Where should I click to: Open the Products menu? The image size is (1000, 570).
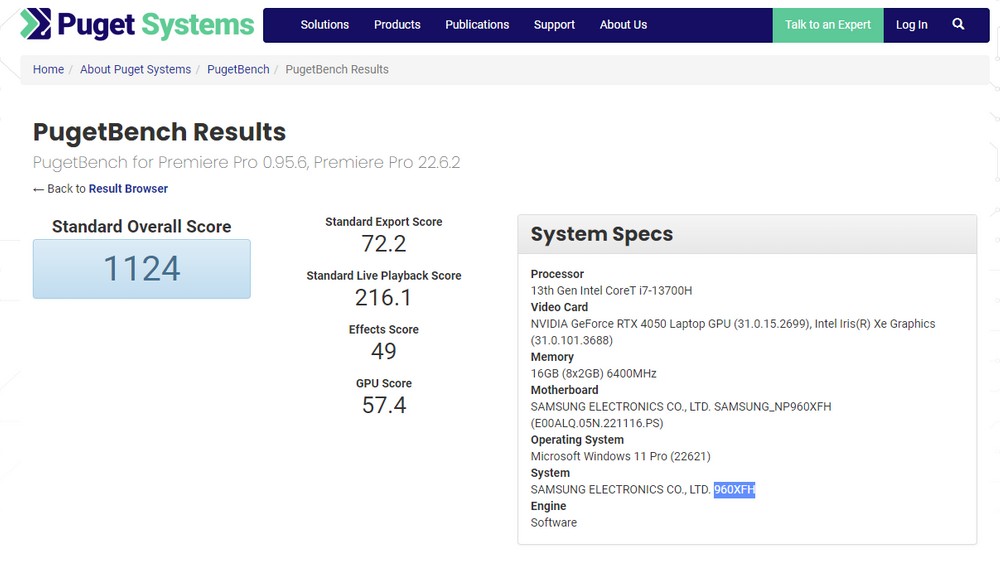point(397,25)
